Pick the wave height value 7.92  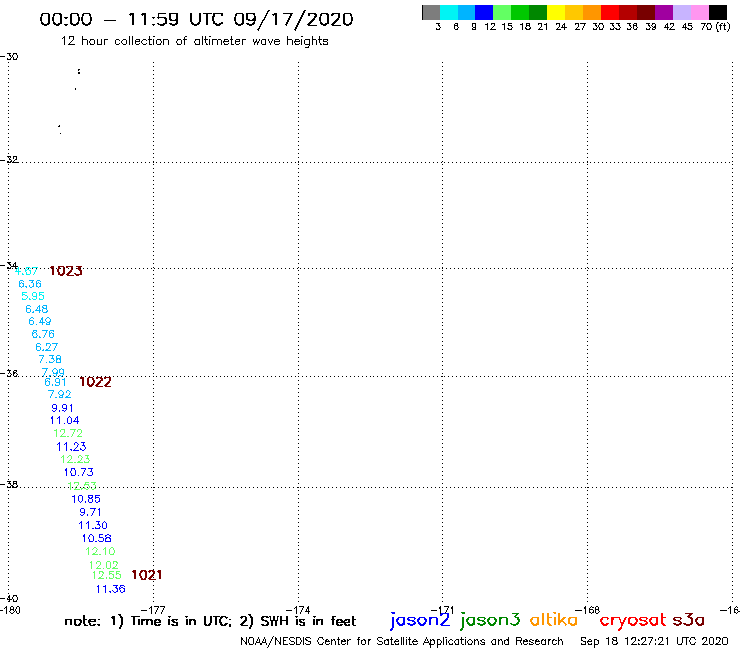(59, 394)
